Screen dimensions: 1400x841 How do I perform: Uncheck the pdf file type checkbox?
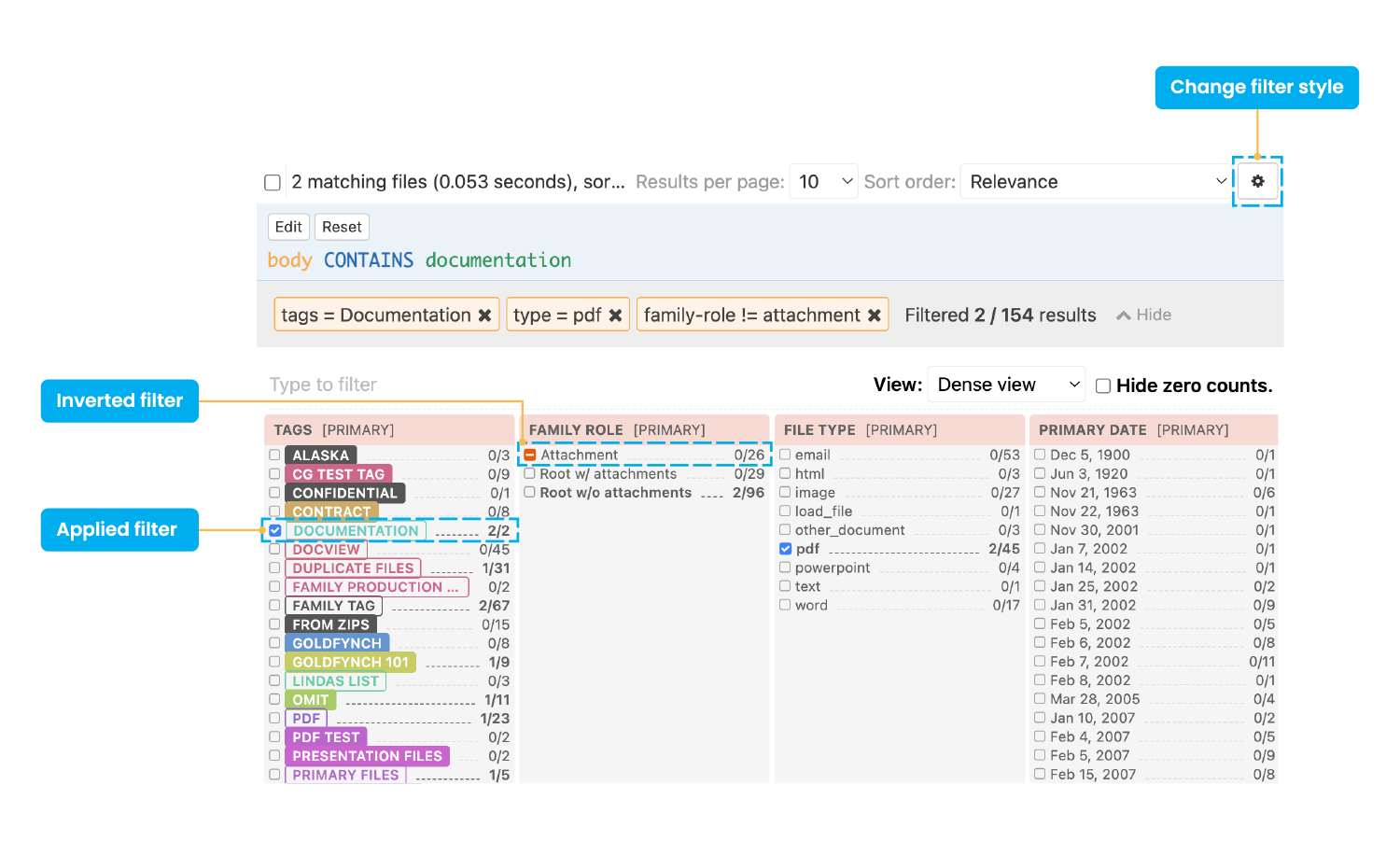(786, 549)
